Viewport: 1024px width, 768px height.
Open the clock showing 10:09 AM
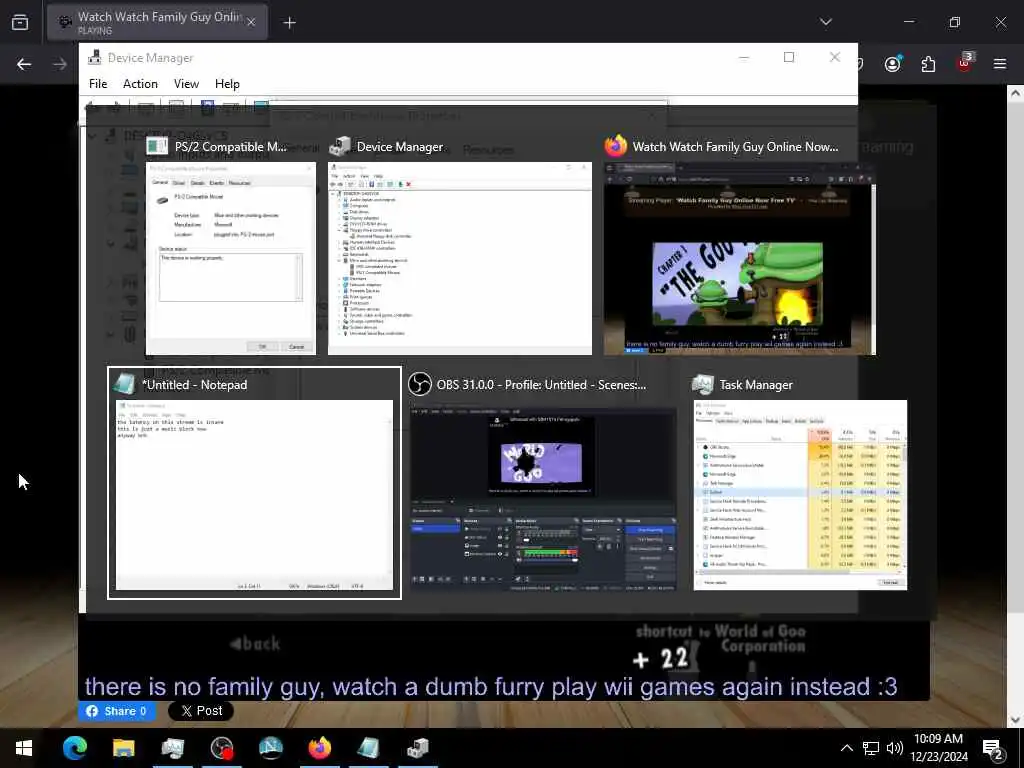(938, 748)
